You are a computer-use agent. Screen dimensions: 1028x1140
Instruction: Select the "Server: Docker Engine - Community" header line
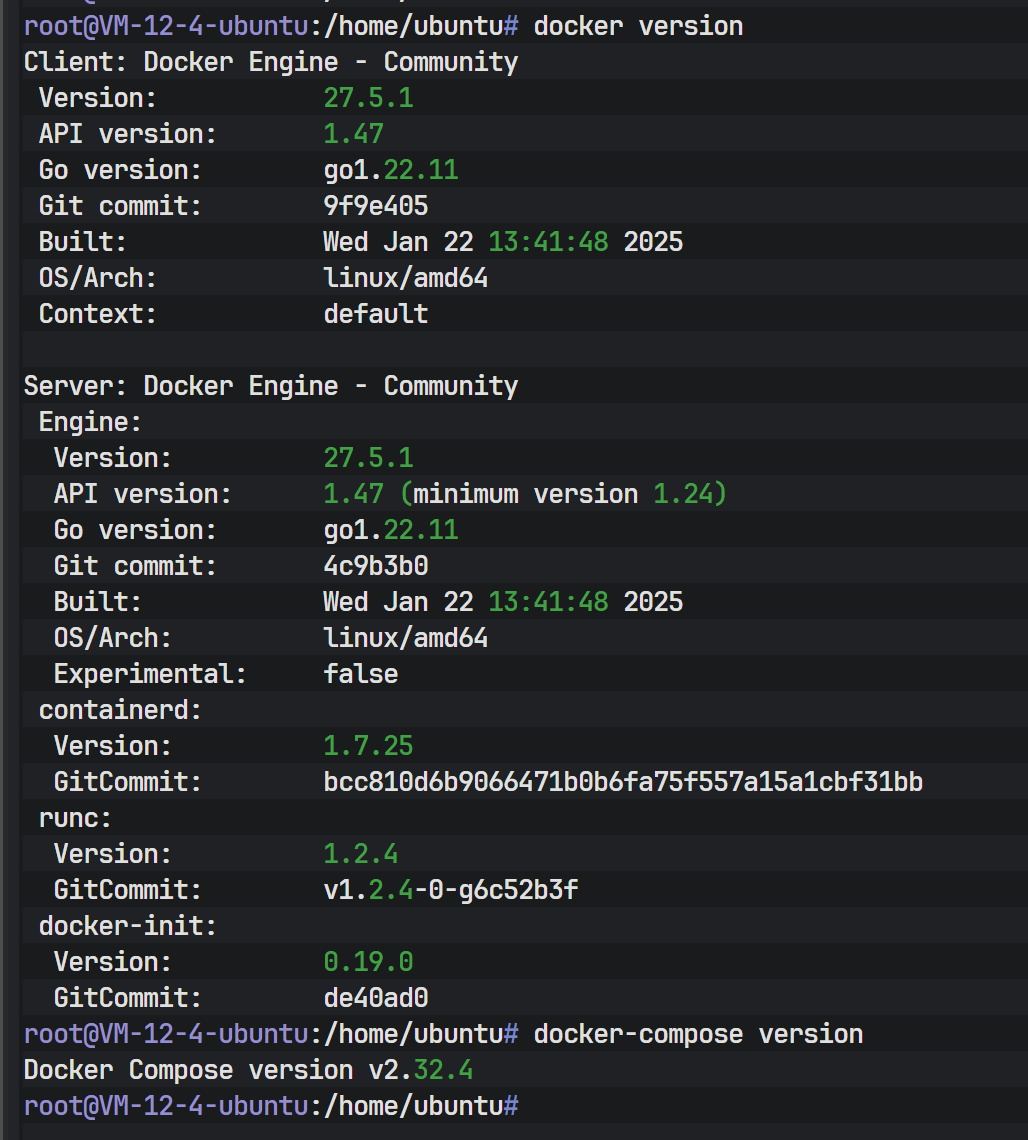click(x=270, y=386)
